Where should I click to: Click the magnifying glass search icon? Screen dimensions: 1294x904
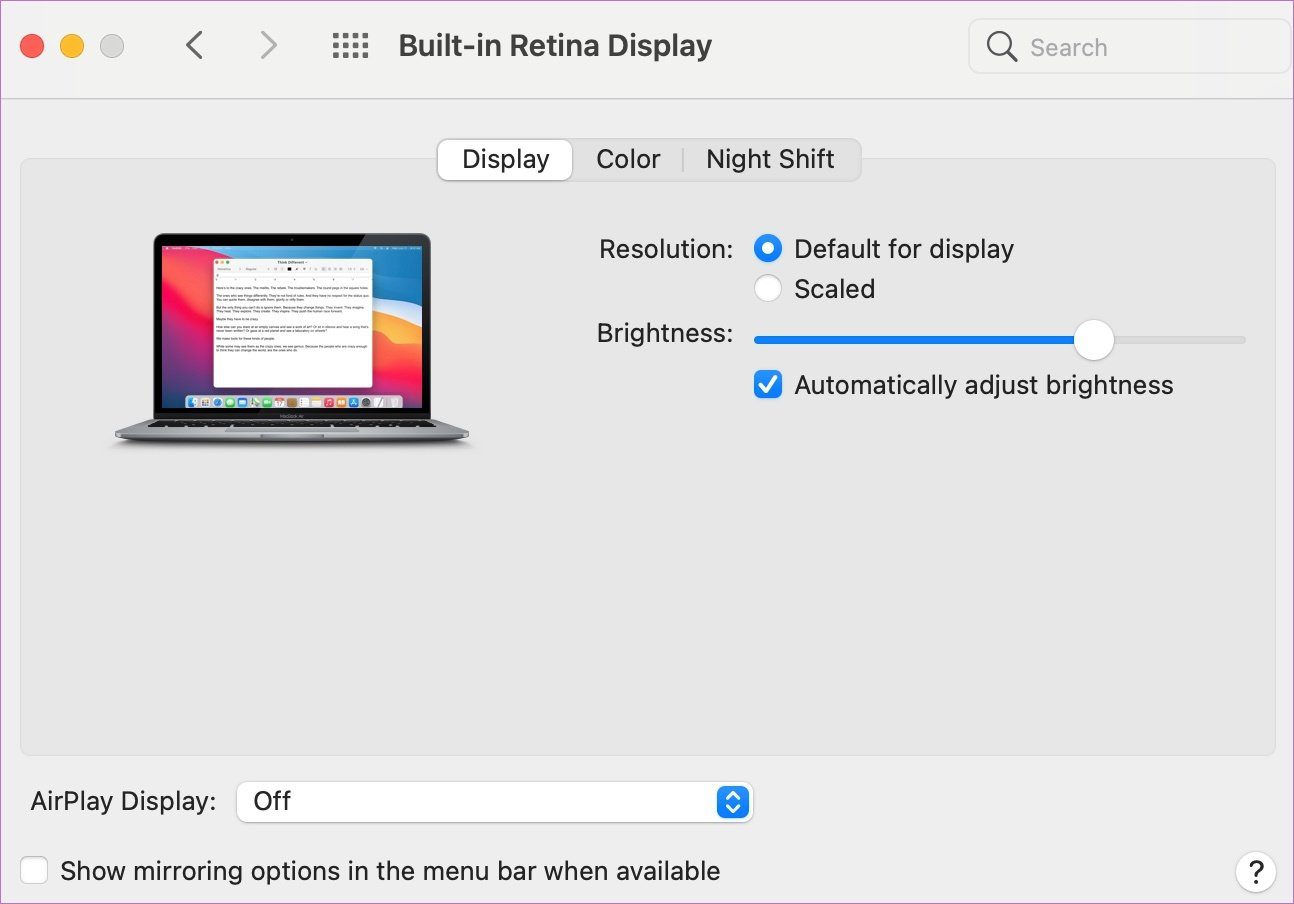click(x=1001, y=46)
